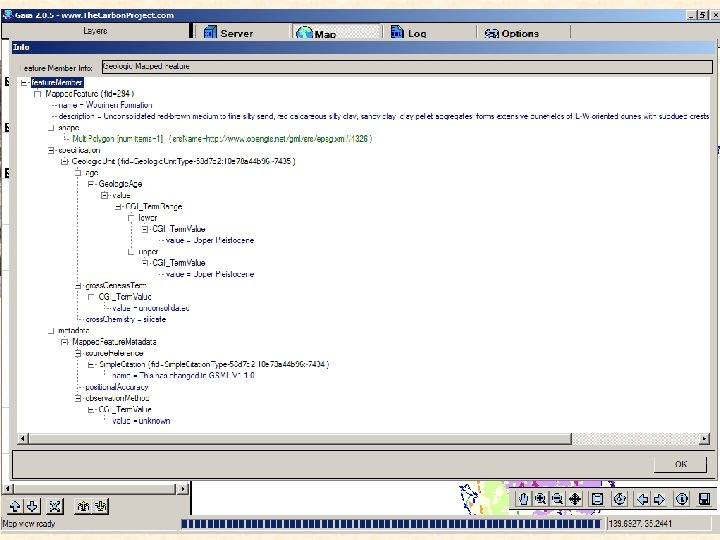This screenshot has width=720, height=540.
Task: Click the Save floppy disk icon
Action: 704,499
